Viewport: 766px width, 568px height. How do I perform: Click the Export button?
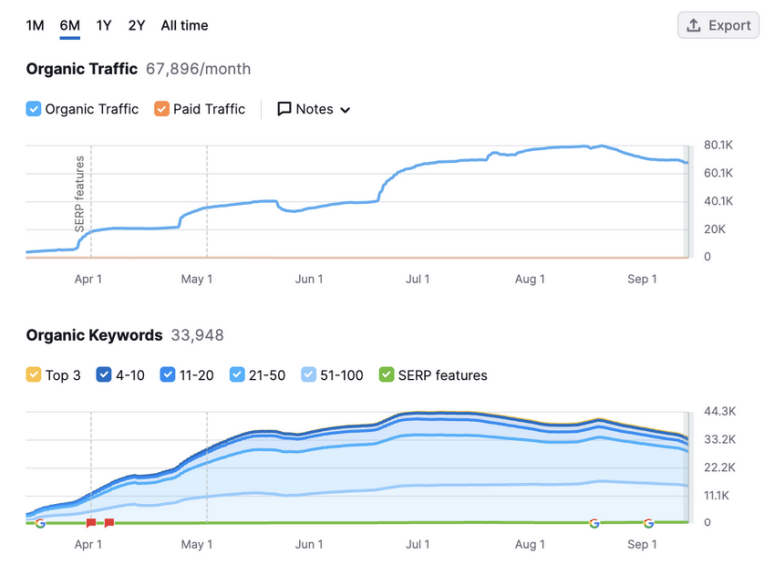[718, 26]
